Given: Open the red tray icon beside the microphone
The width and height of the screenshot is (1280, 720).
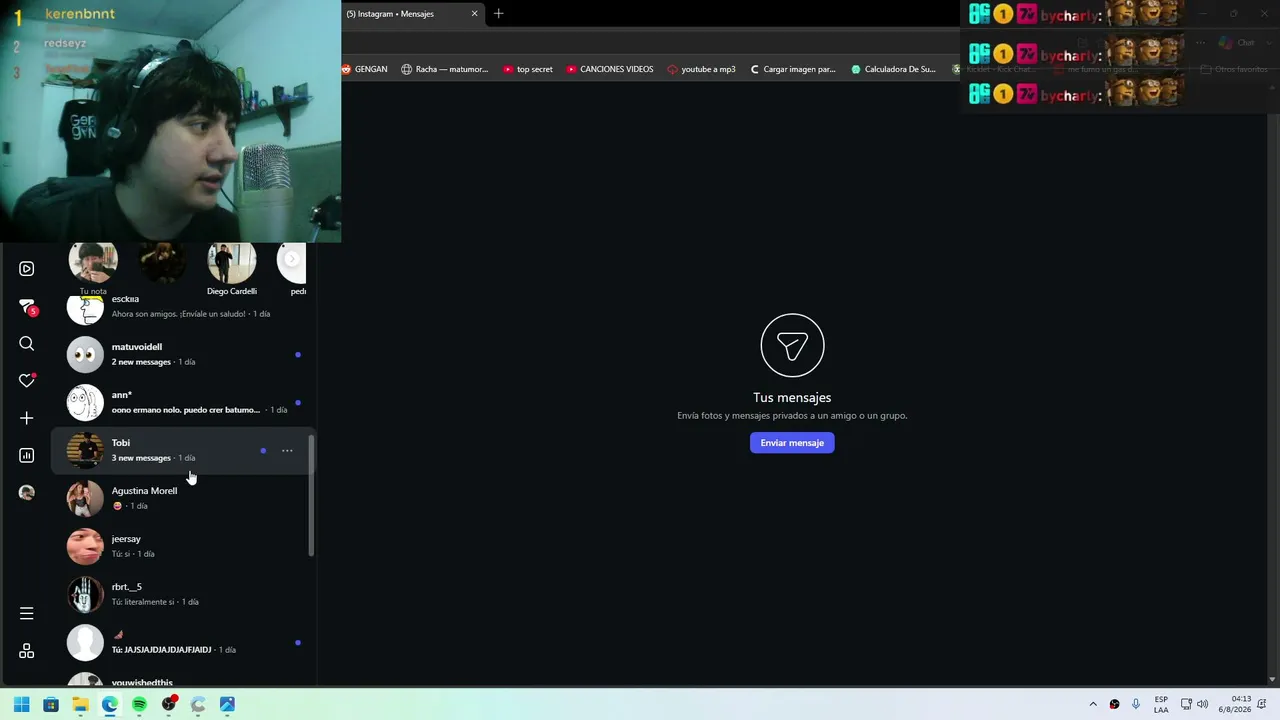Looking at the screenshot, I should (x=1115, y=704).
